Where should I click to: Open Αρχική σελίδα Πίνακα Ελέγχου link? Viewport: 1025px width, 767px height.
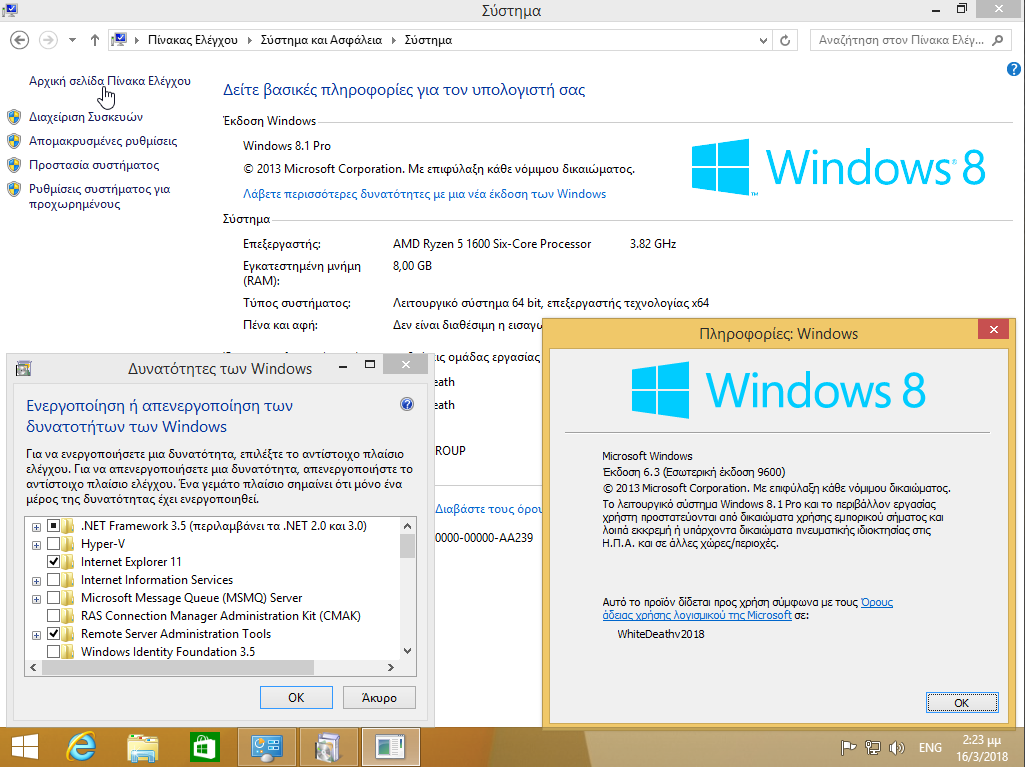(110, 80)
